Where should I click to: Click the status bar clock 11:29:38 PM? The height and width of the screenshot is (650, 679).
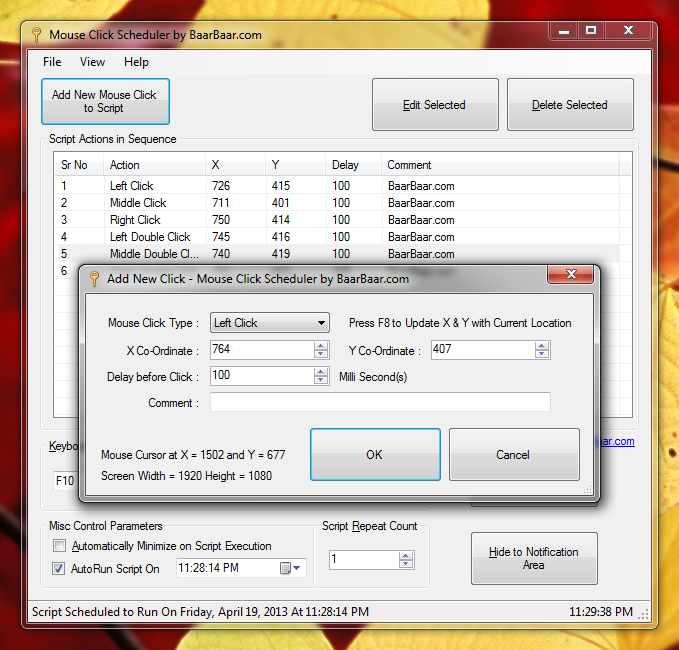(601, 611)
